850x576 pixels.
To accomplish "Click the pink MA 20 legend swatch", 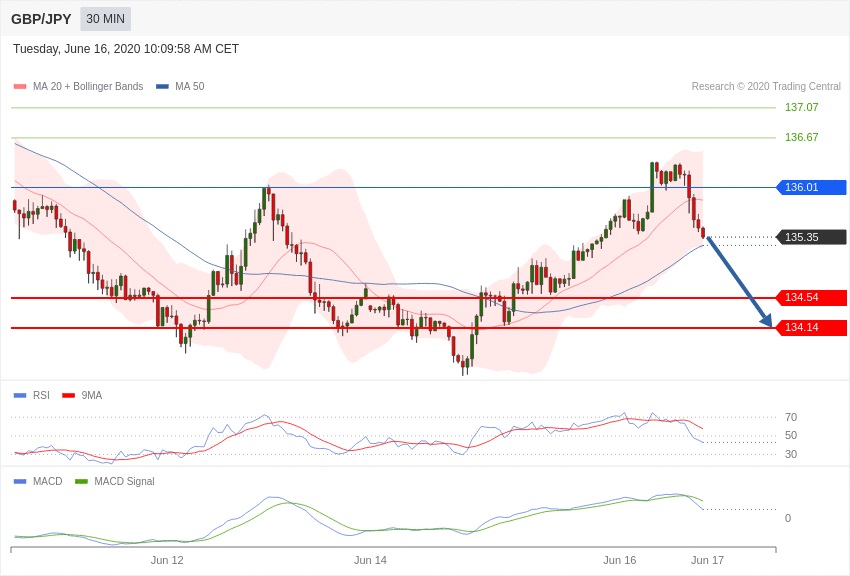I will click(x=20, y=87).
